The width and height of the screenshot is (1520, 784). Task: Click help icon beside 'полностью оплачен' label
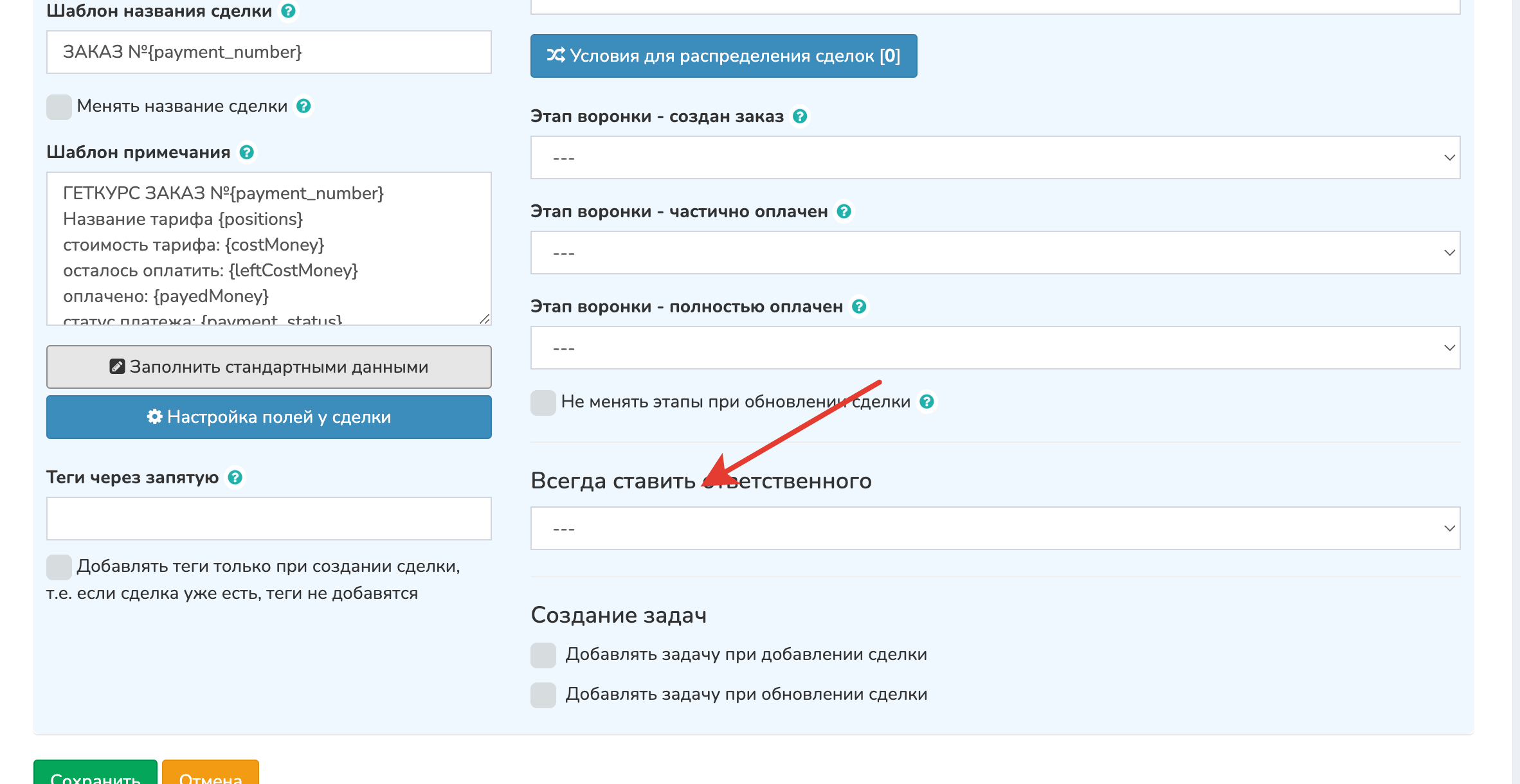pyautogui.click(x=858, y=307)
